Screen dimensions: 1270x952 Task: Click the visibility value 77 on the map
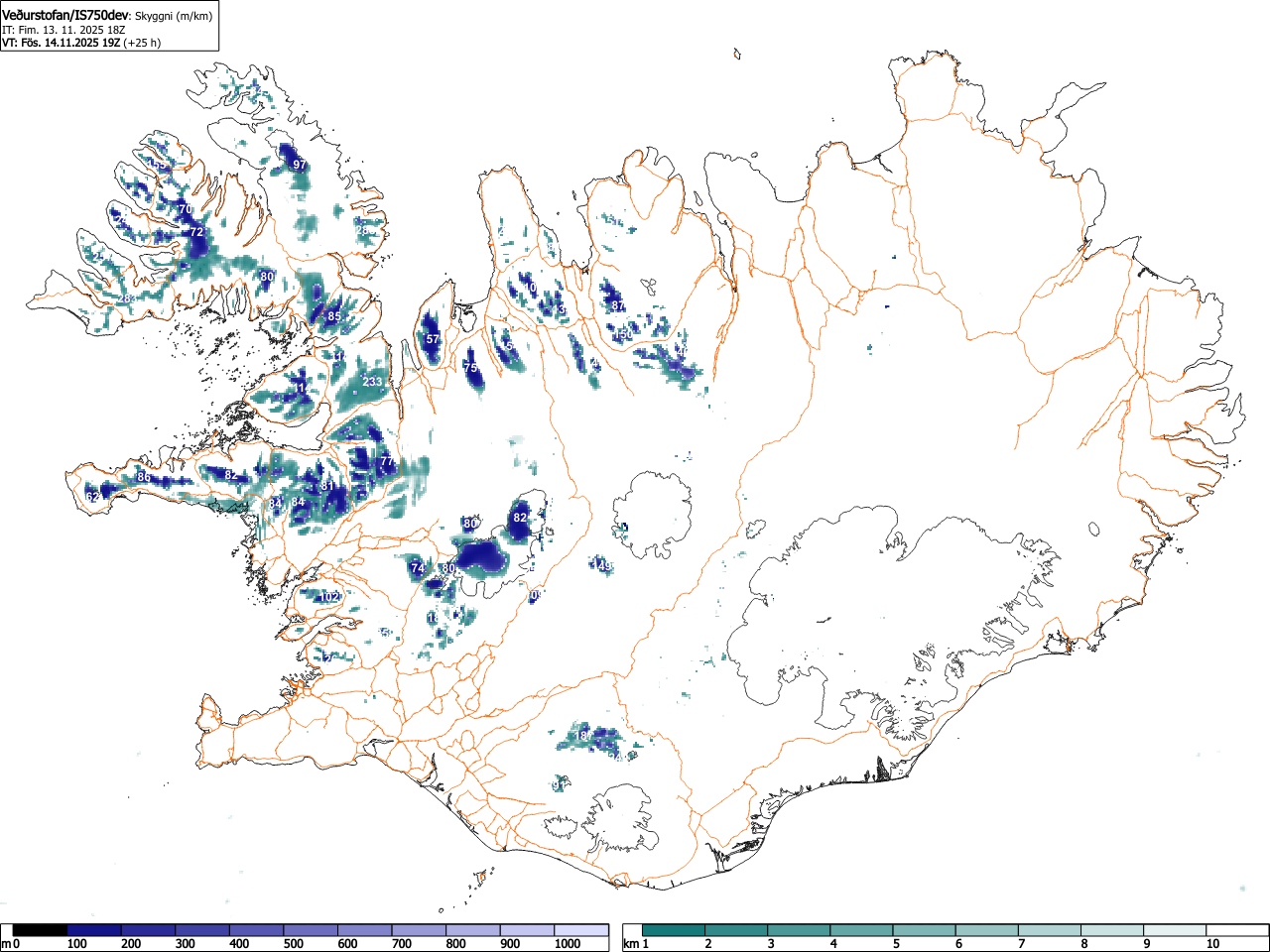click(388, 462)
